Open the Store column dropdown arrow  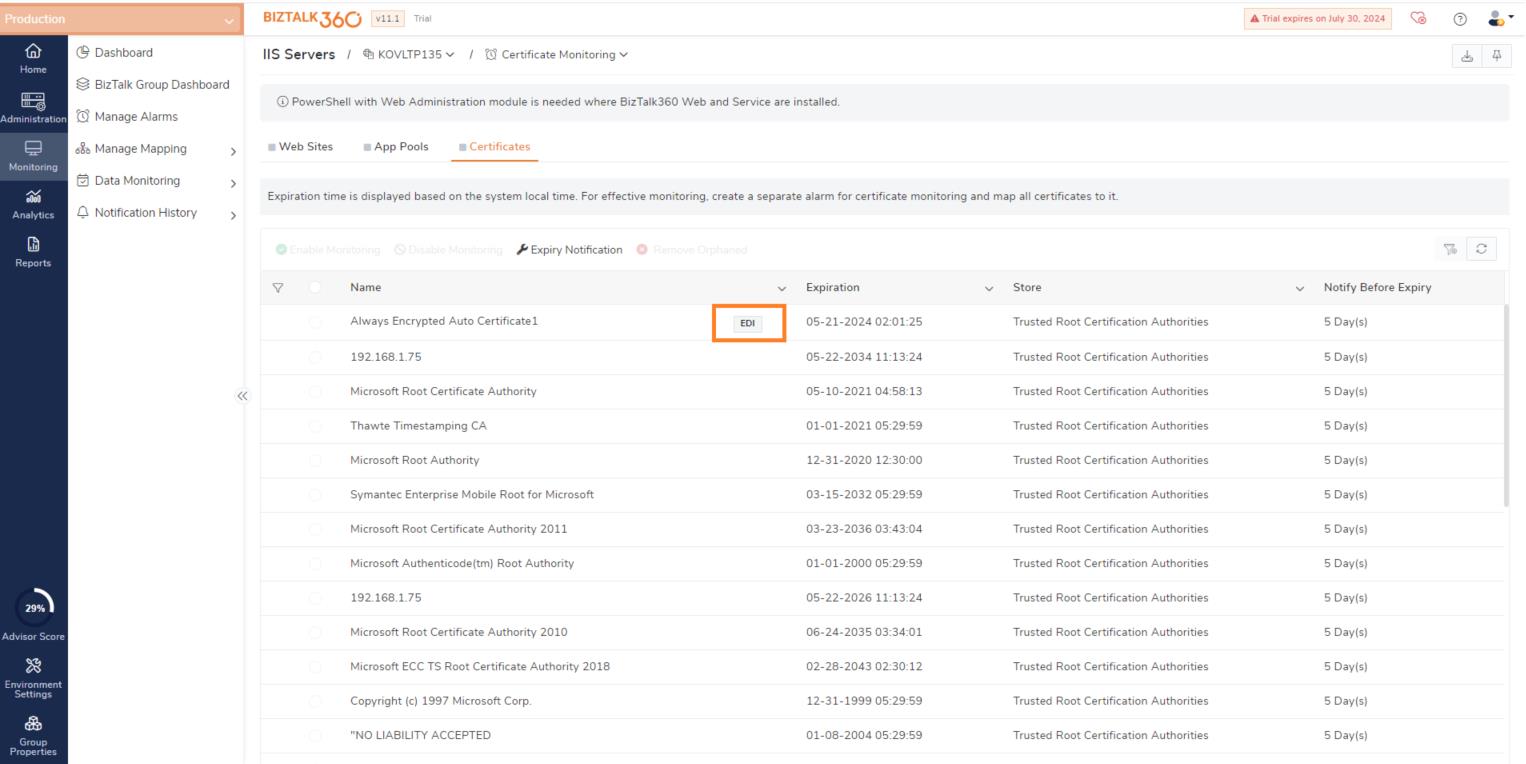point(1299,288)
